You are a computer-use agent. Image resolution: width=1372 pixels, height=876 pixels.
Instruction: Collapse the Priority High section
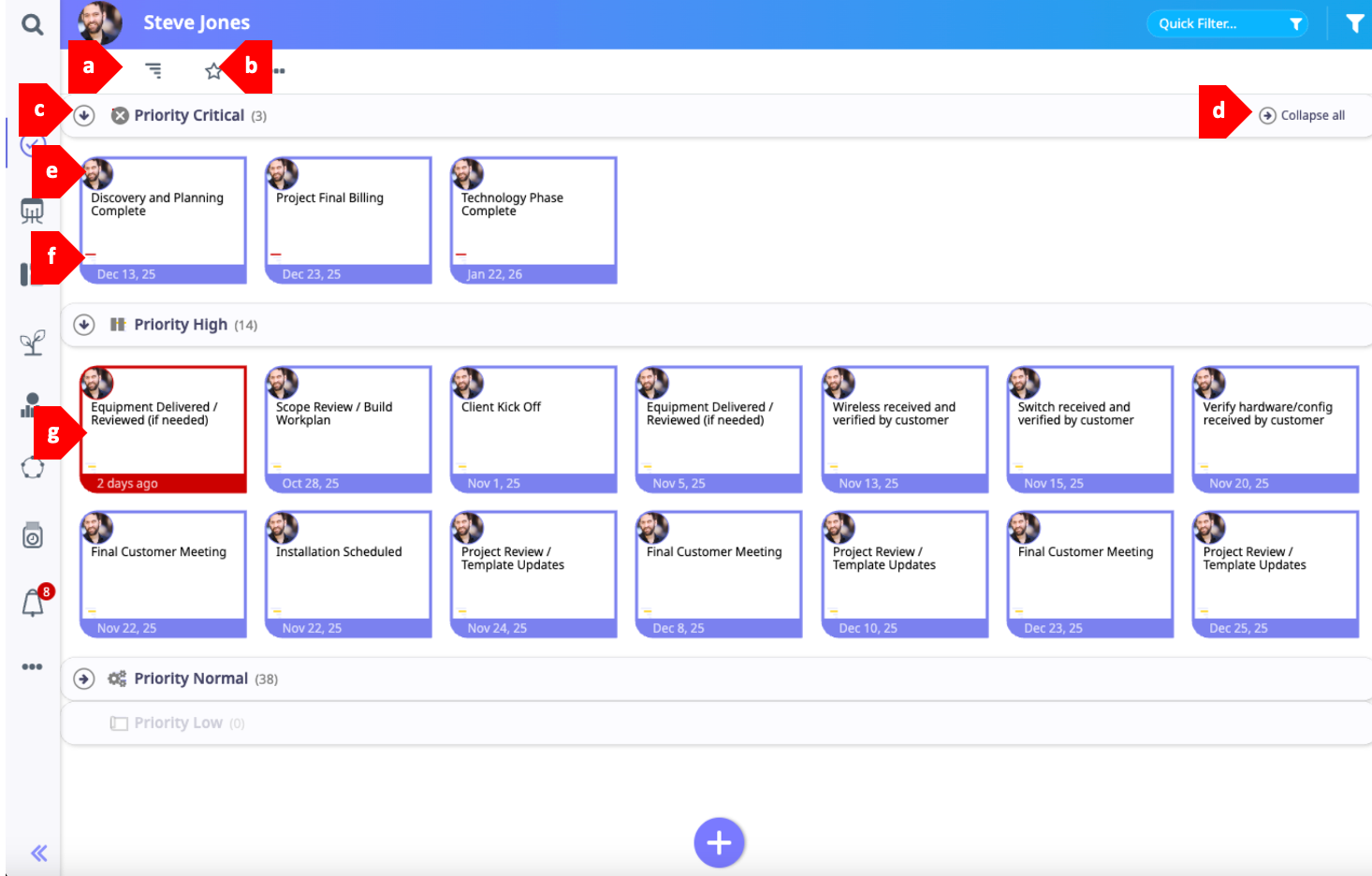(84, 325)
